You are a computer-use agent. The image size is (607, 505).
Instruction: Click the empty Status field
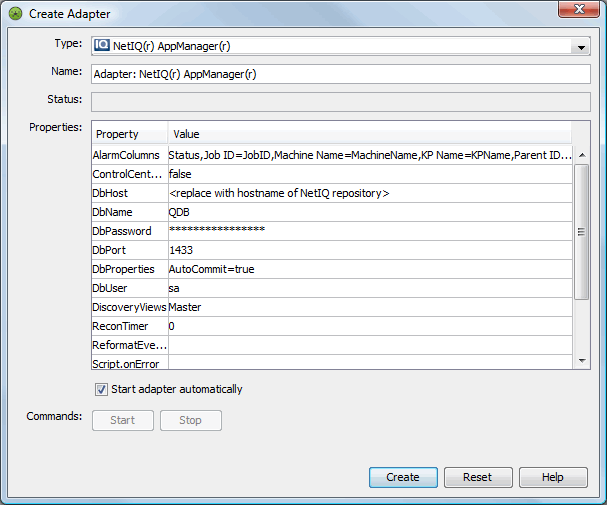click(x=341, y=102)
